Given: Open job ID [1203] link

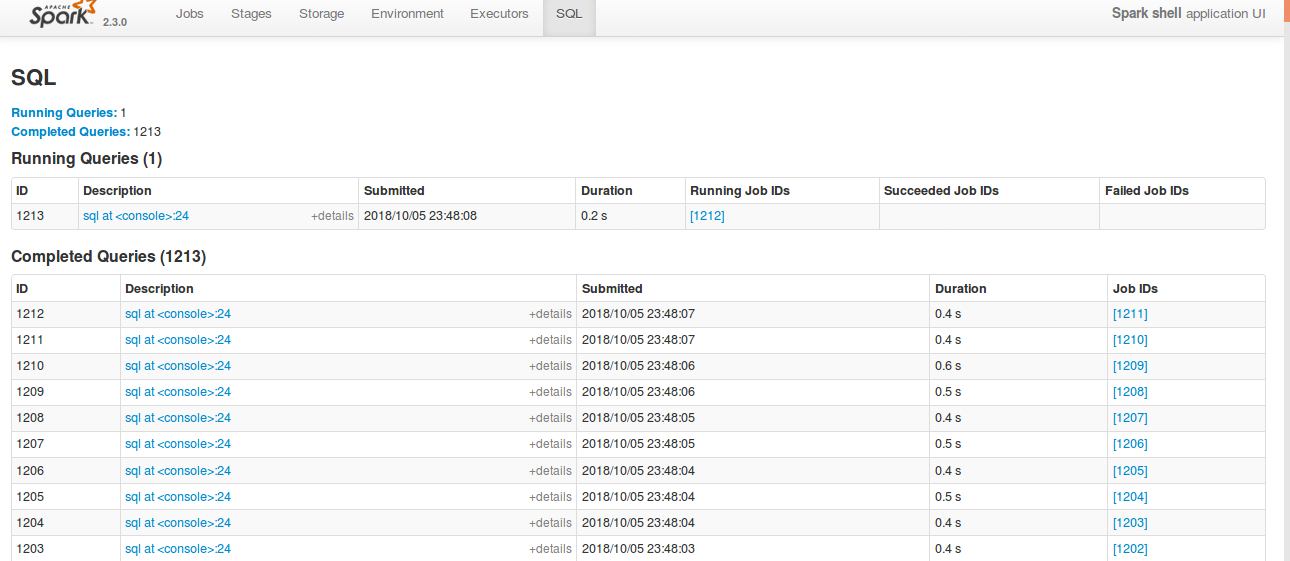Looking at the screenshot, I should pyautogui.click(x=1130, y=523).
